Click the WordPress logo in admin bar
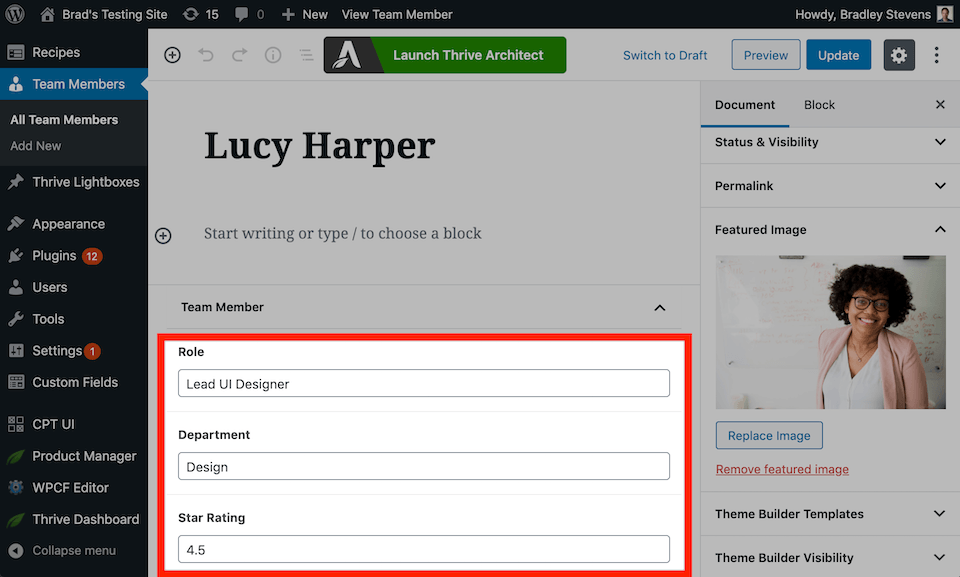The height and width of the screenshot is (577, 960). coord(15,14)
